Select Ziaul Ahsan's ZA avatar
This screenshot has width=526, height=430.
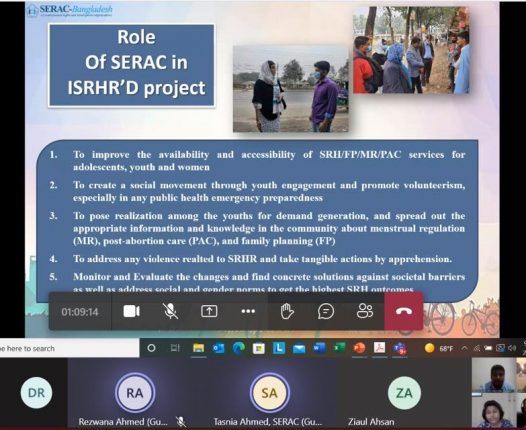coord(404,393)
